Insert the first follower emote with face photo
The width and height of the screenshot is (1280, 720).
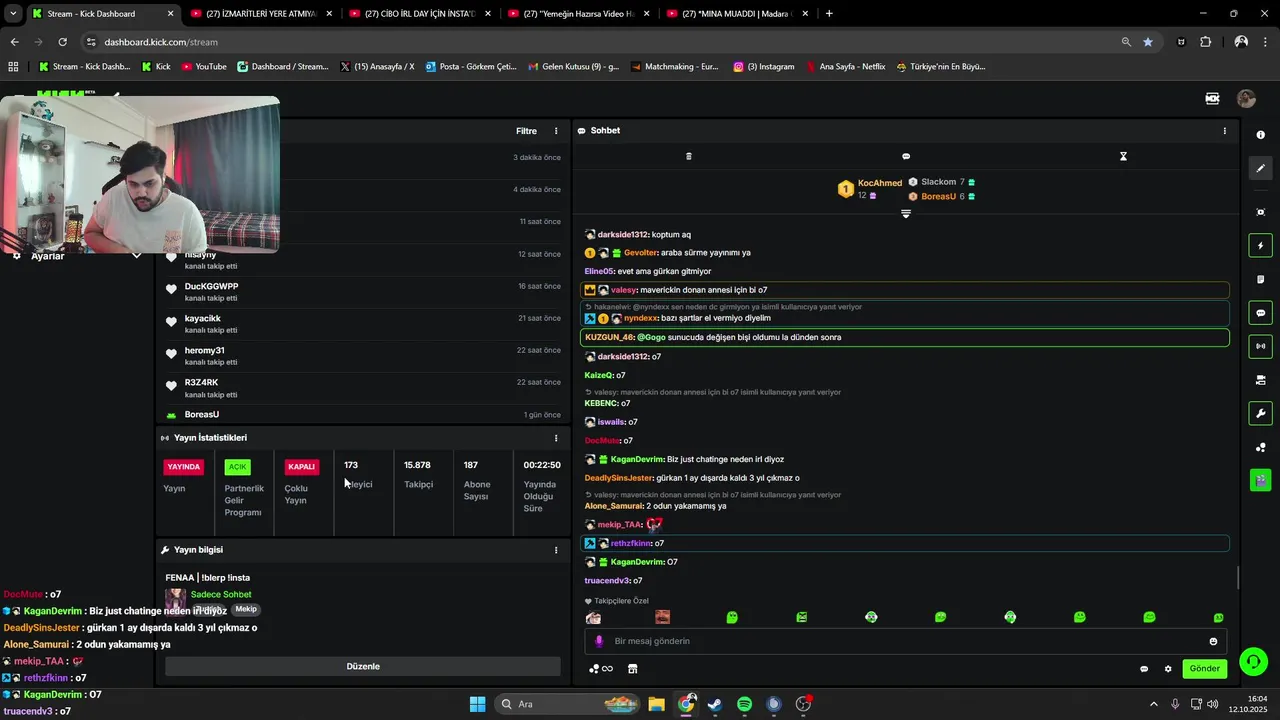[593, 618]
